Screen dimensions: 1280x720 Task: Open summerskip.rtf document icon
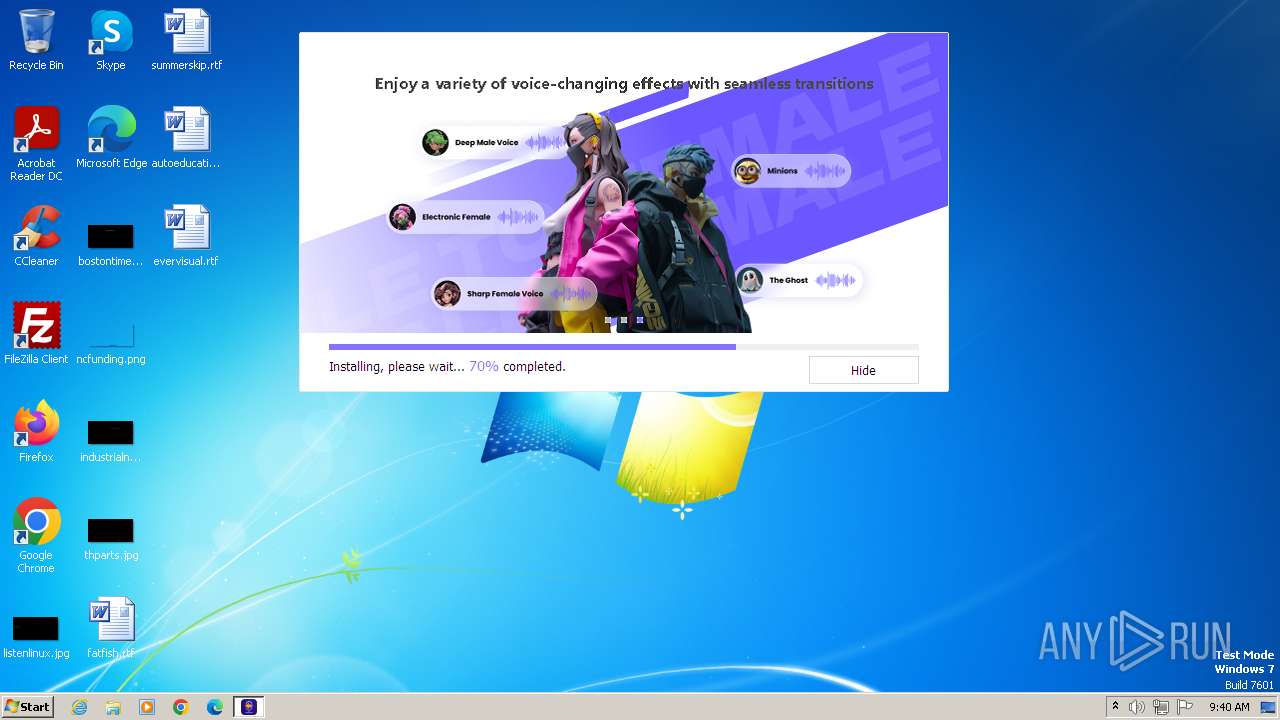coord(187,40)
